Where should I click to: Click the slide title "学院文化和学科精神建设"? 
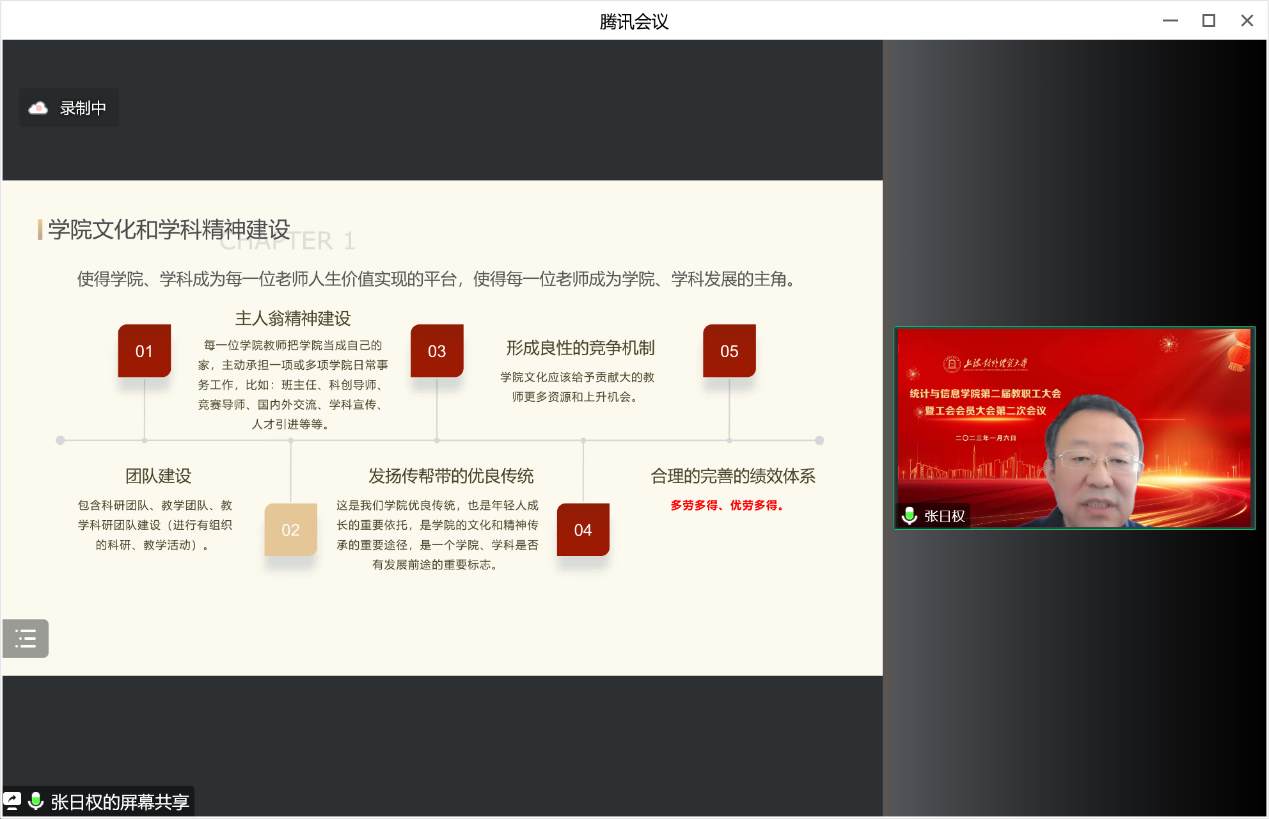[x=168, y=229]
